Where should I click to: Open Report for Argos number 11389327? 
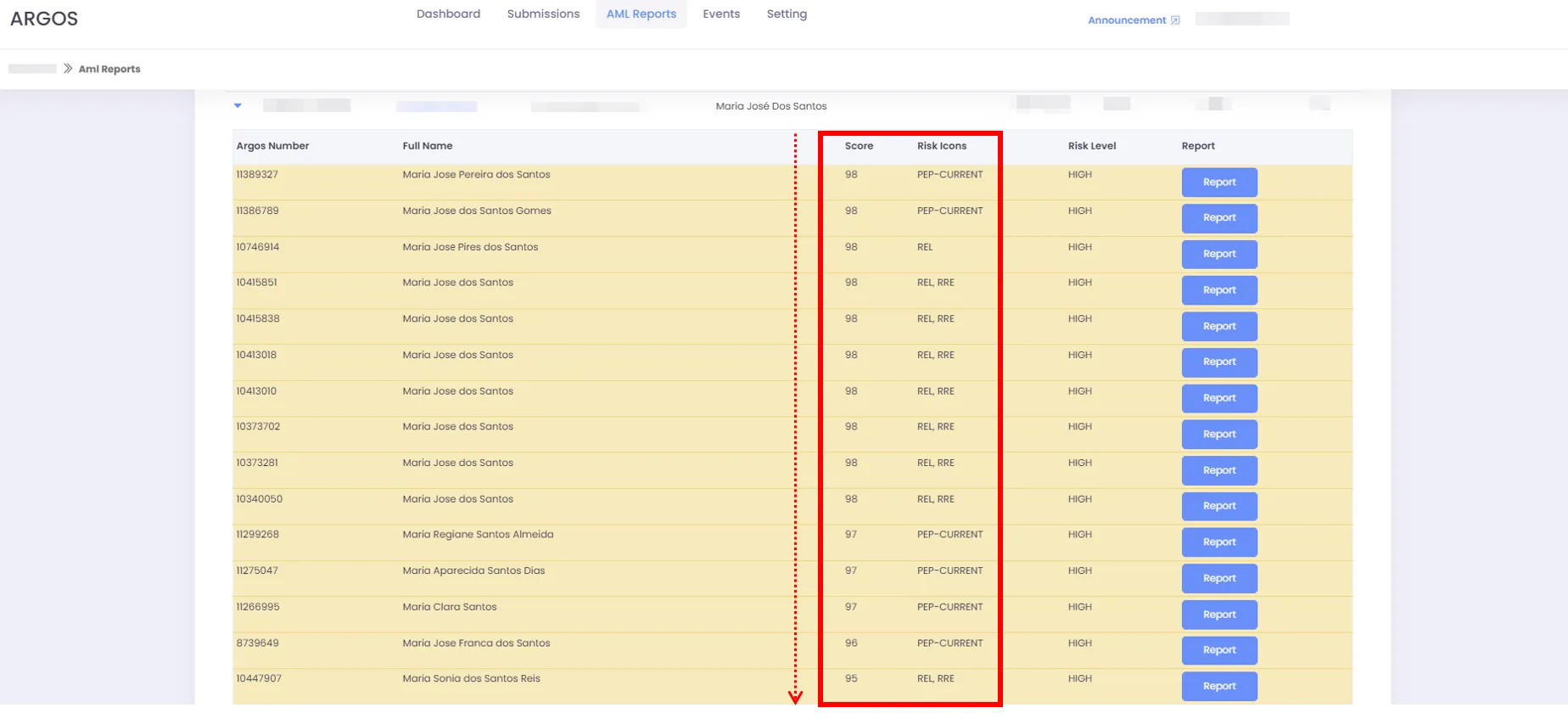coord(1219,182)
